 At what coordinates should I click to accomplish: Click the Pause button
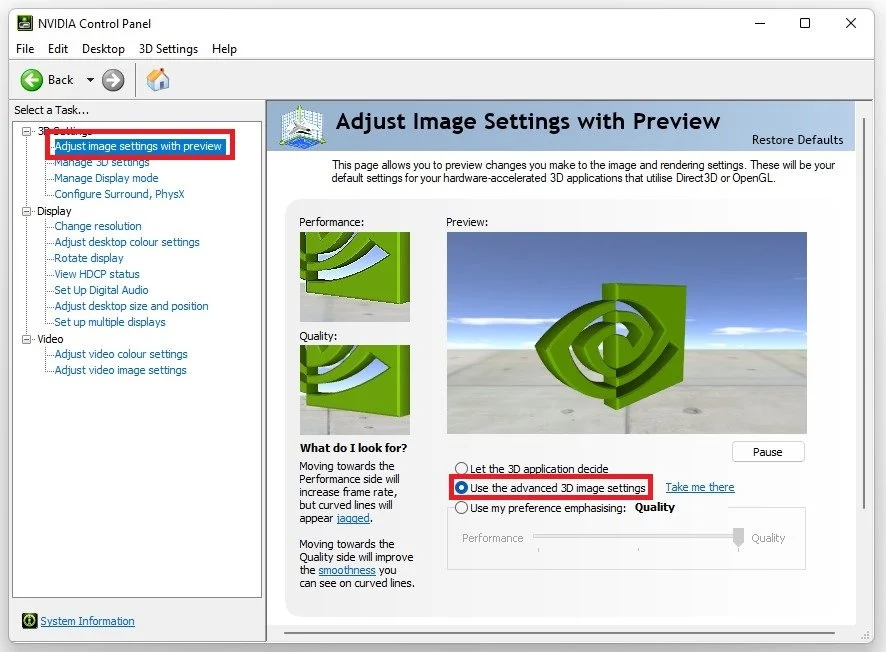pyautogui.click(x=768, y=452)
